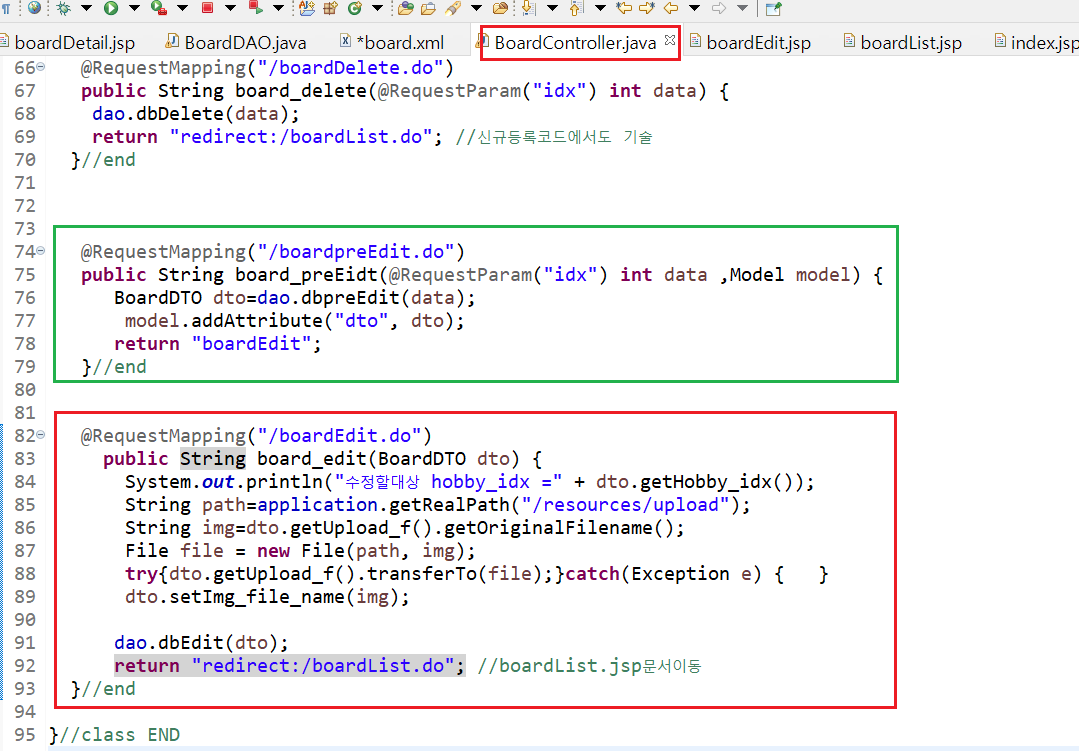Open External Tools dropdown arrow
Viewport: 1079px width, 751px height.
tap(182, 8)
